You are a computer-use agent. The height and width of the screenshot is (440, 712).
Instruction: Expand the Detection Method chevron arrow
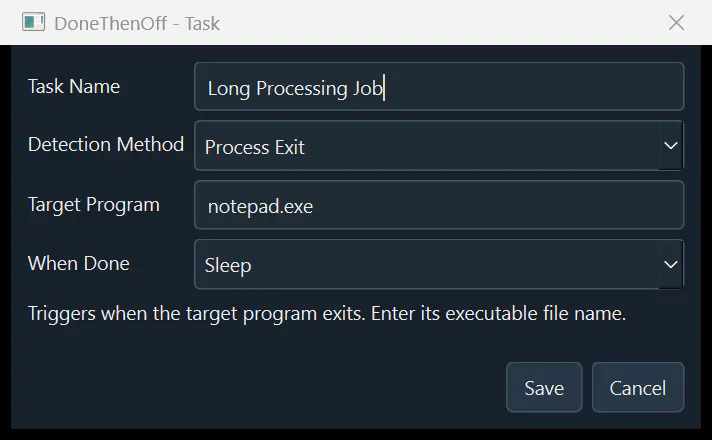[671, 146]
